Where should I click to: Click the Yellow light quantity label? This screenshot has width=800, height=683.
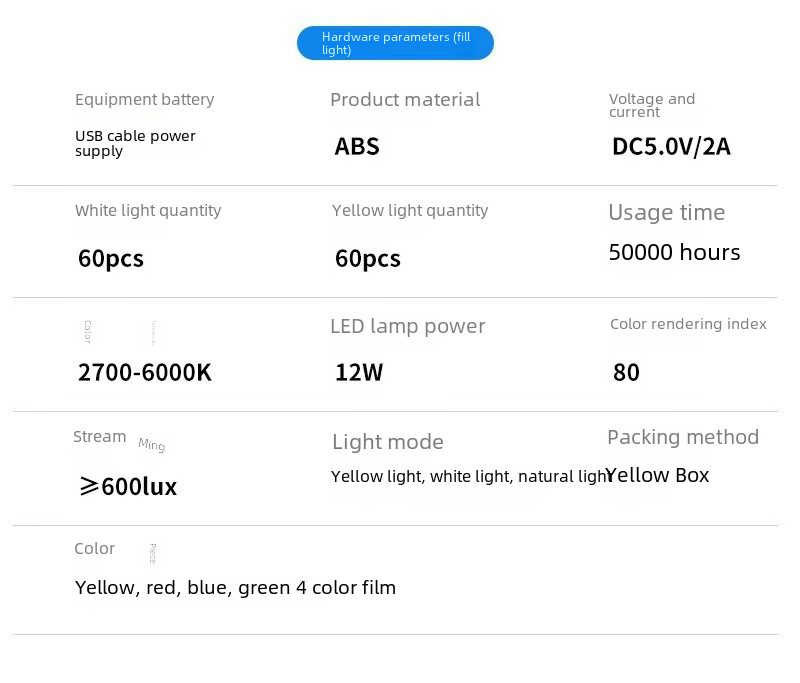click(410, 211)
